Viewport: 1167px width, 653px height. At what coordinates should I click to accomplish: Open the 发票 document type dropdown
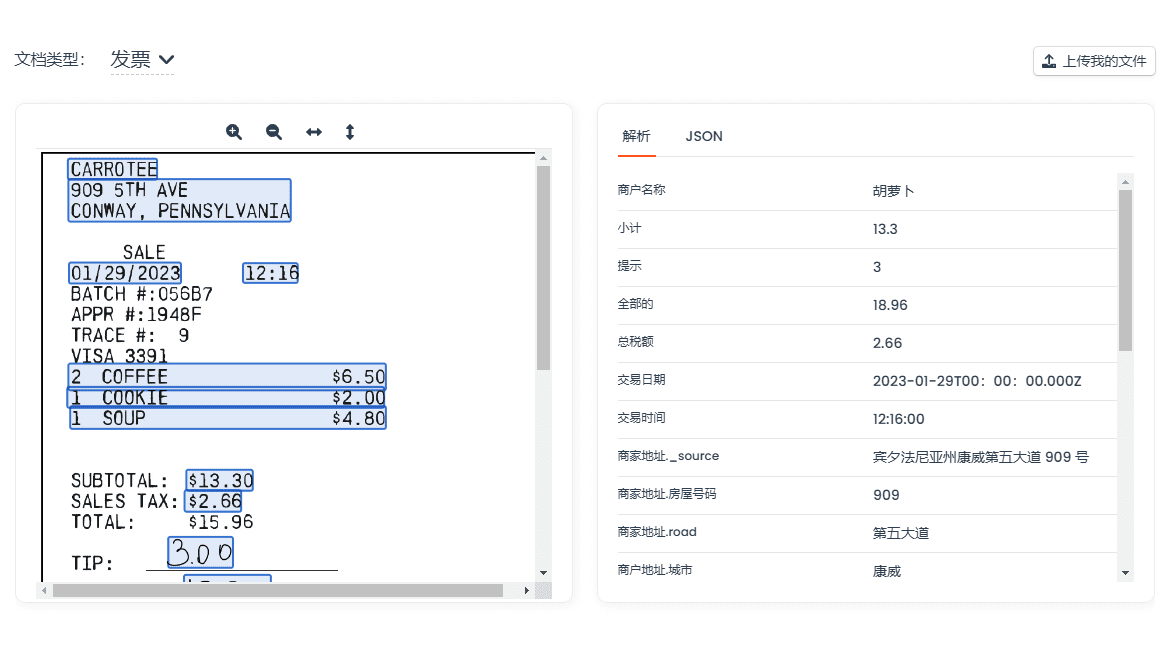(x=142, y=60)
